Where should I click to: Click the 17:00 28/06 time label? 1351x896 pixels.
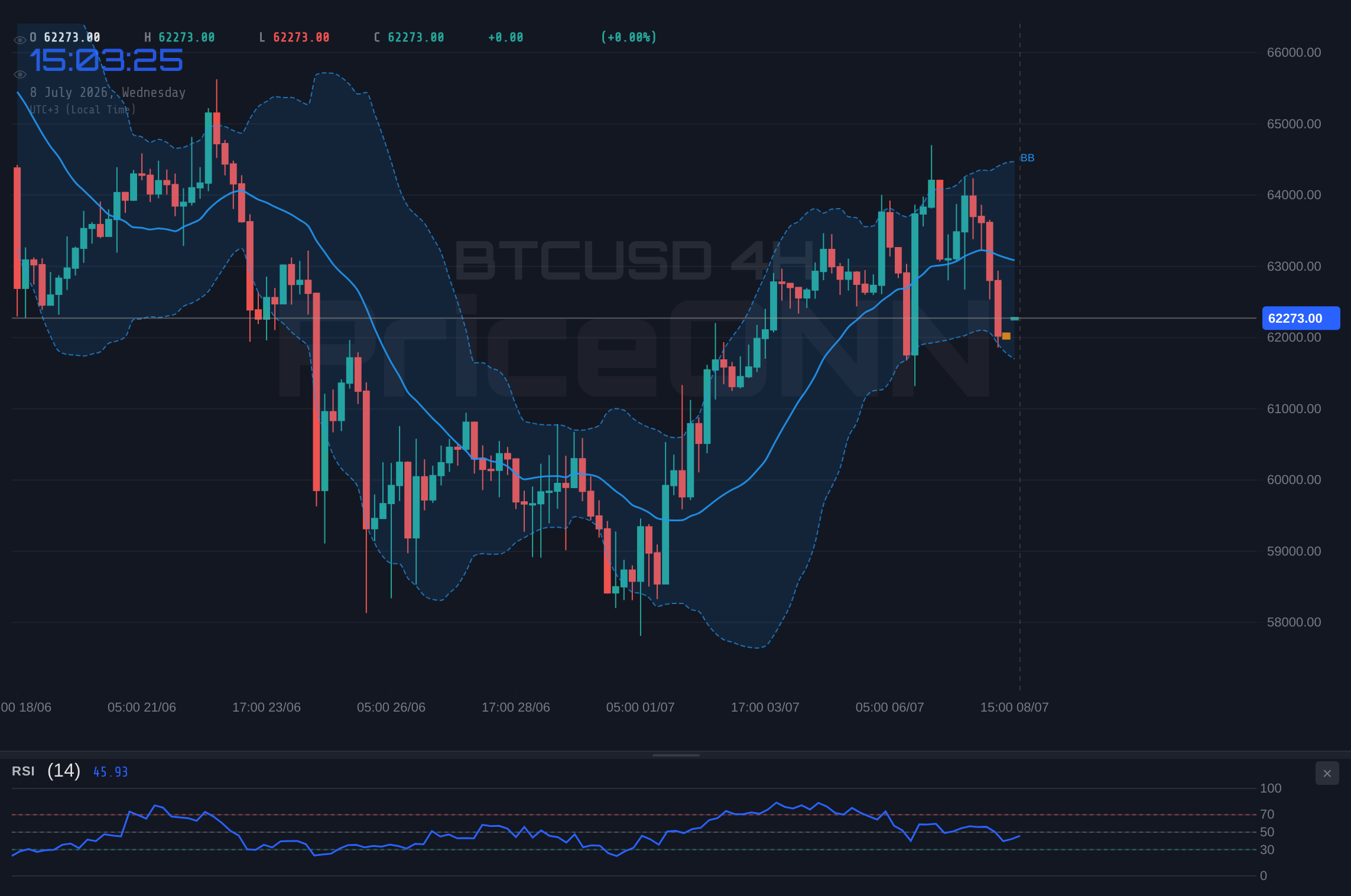(x=516, y=707)
